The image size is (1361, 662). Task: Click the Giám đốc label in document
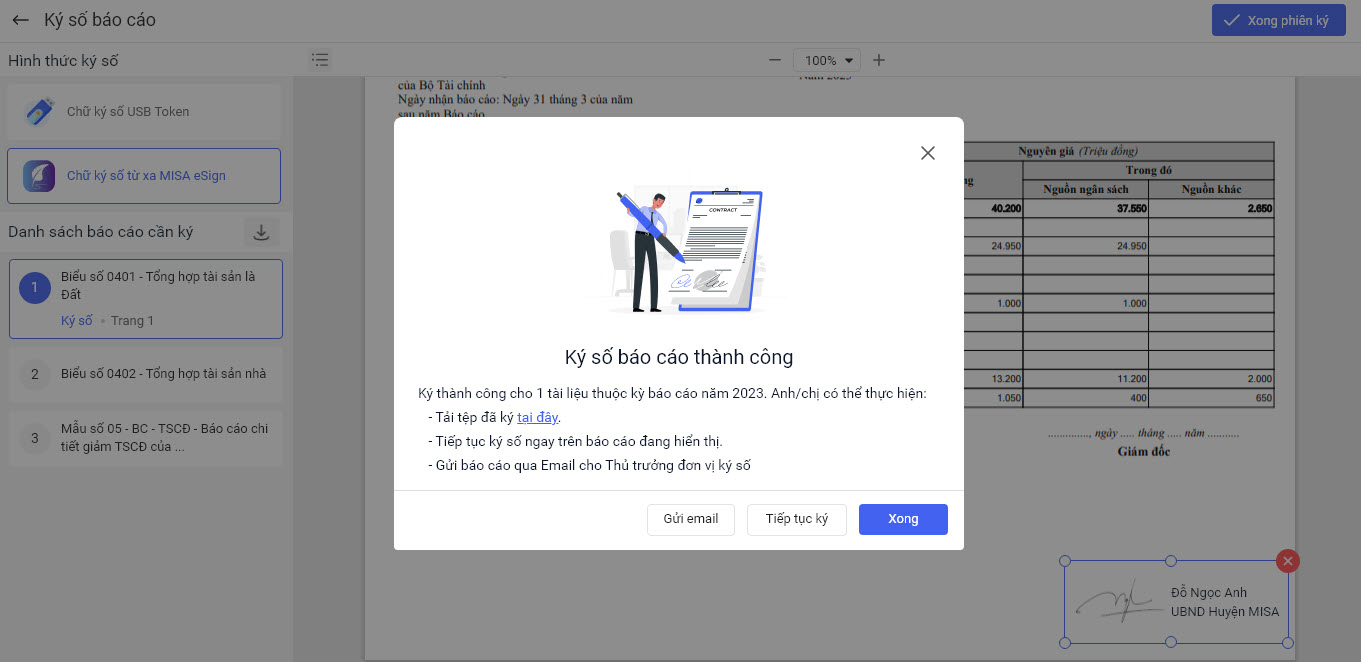coord(1143,452)
